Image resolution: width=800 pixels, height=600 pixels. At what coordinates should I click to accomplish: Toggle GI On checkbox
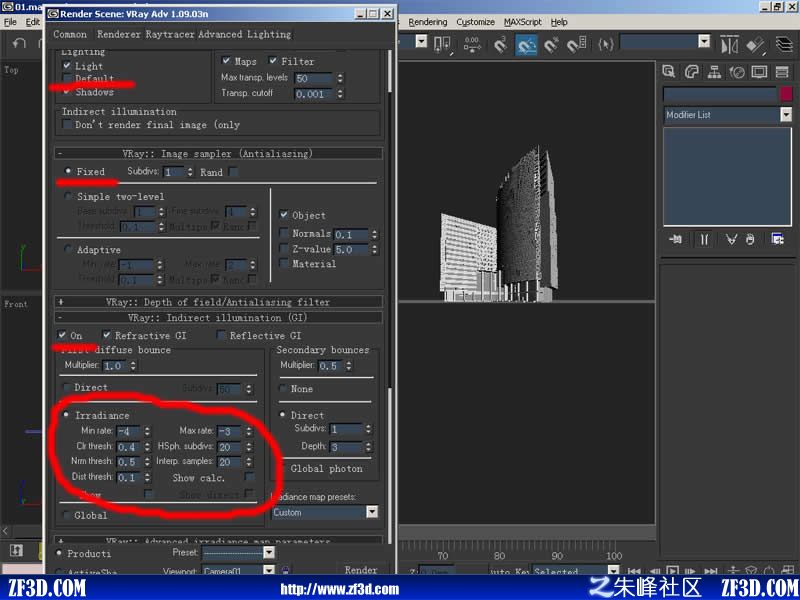[62, 335]
